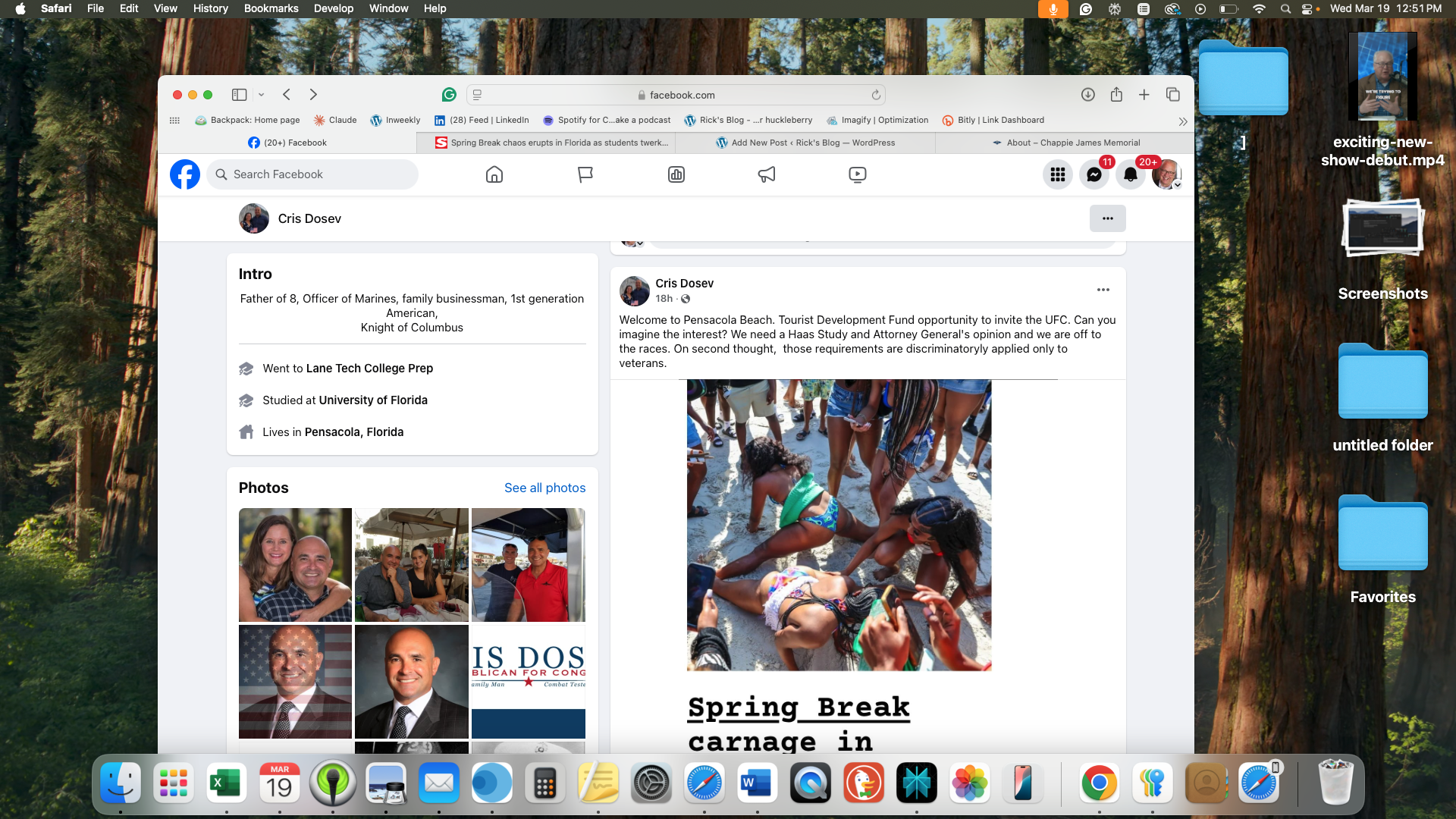Expand bookmarks bar overflow chevrons

[x=1182, y=121]
